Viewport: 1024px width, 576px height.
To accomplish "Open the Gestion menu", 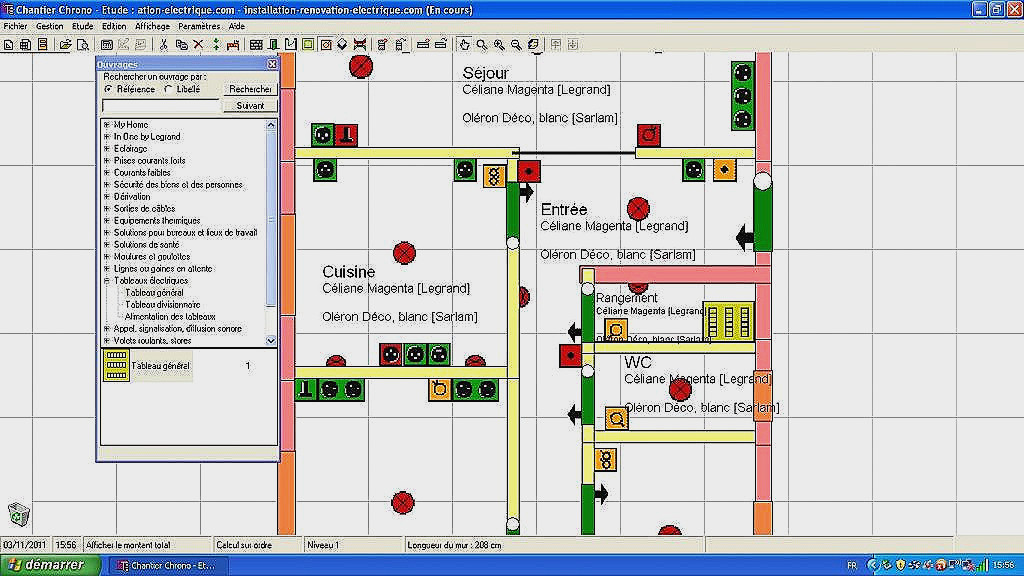I will [x=50, y=26].
